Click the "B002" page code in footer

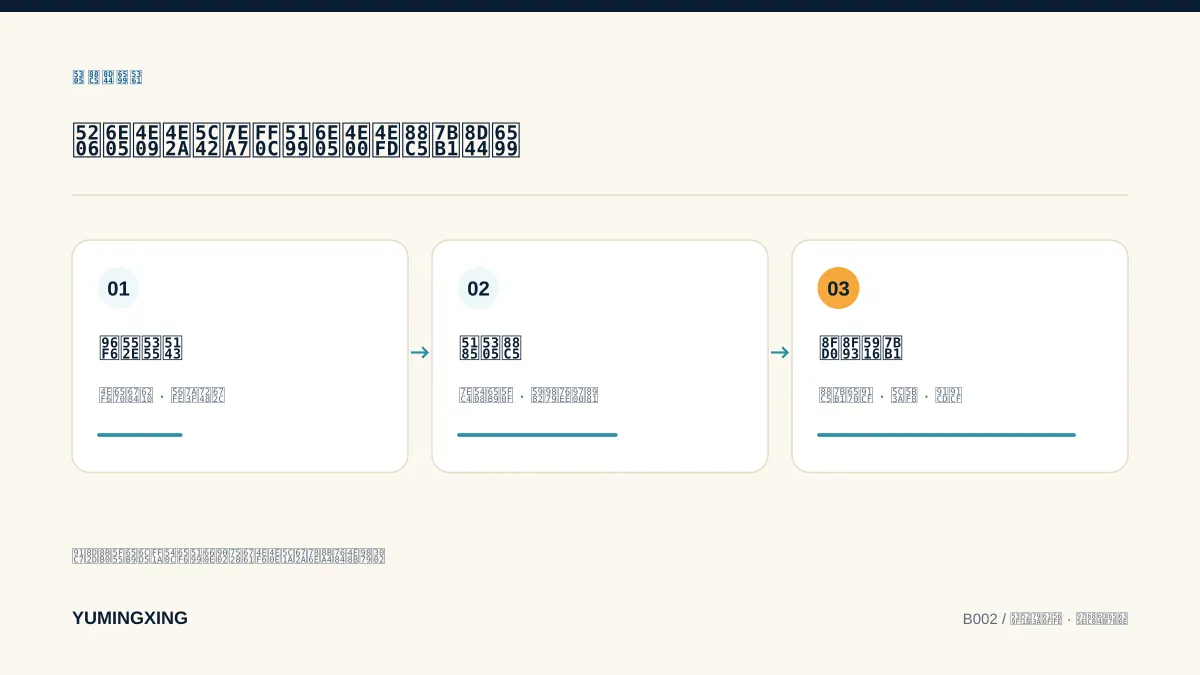980,619
